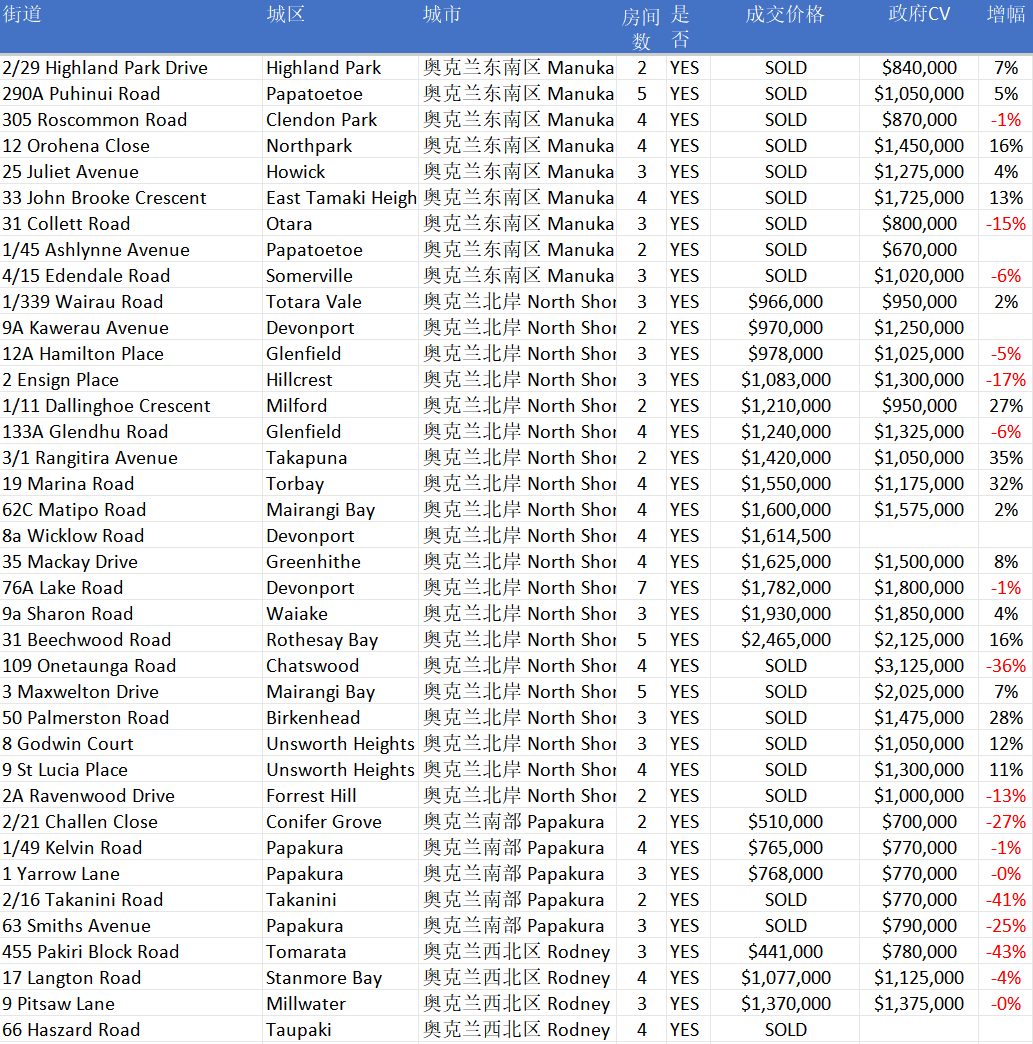Image resolution: width=1033 pixels, height=1044 pixels.
Task: Click the cell 1/49 Kelvin Road
Action: 72,847
